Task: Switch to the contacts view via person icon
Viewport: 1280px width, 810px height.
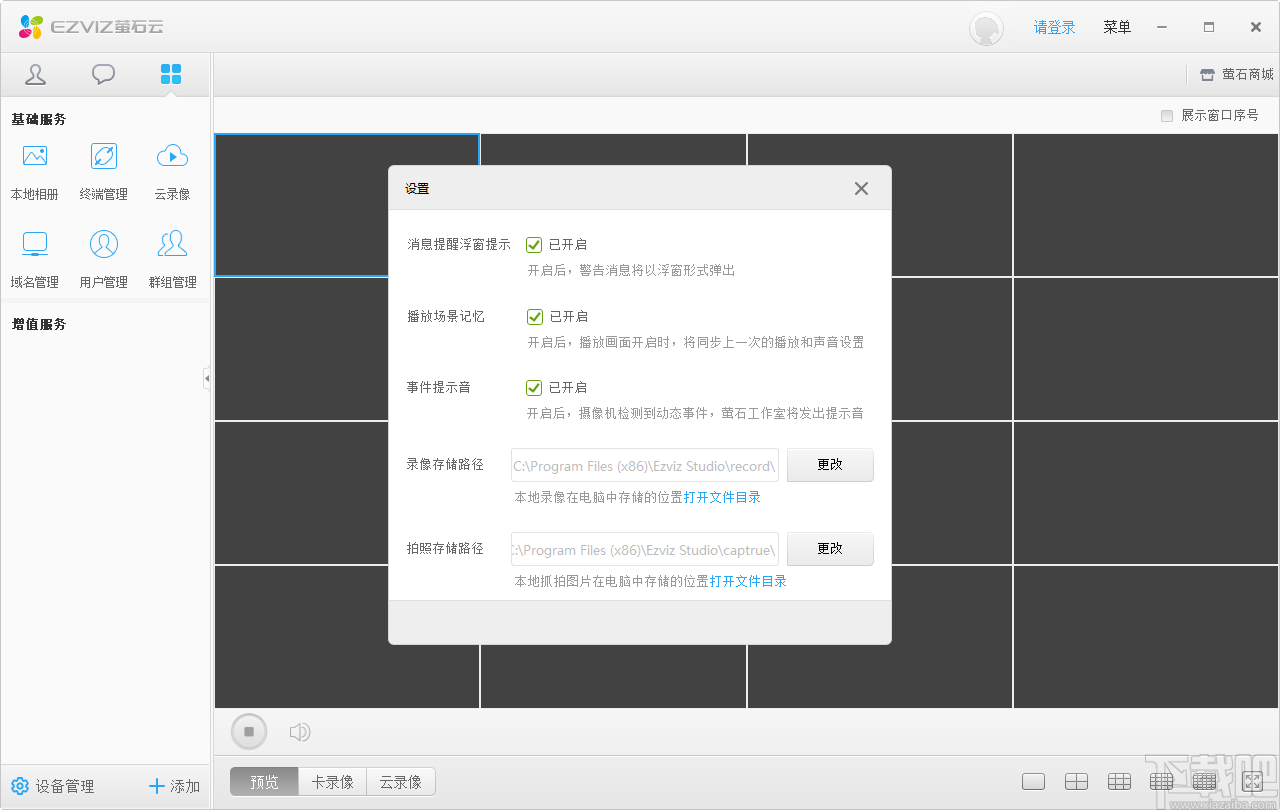Action: coord(35,73)
